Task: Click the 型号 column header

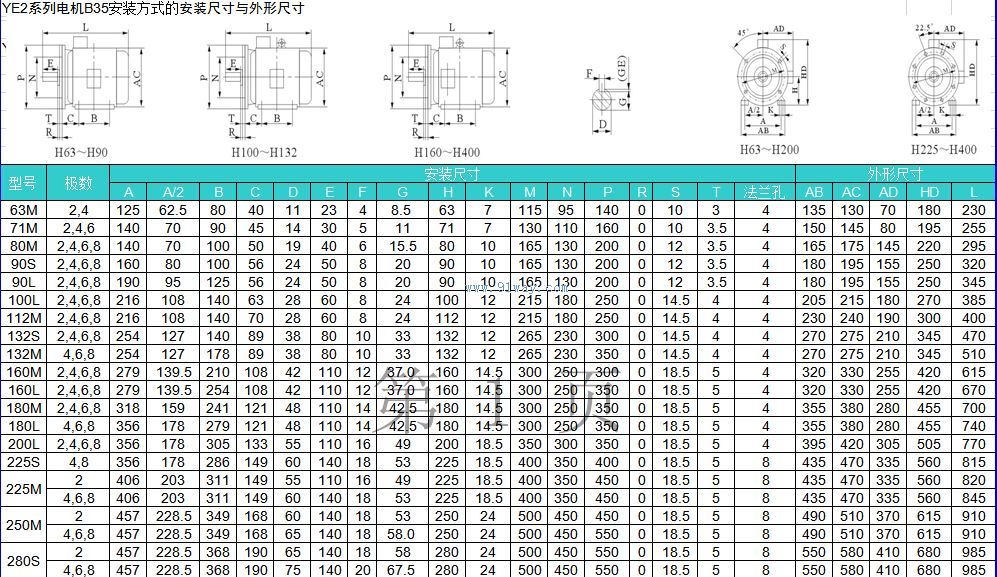Action: point(23,183)
